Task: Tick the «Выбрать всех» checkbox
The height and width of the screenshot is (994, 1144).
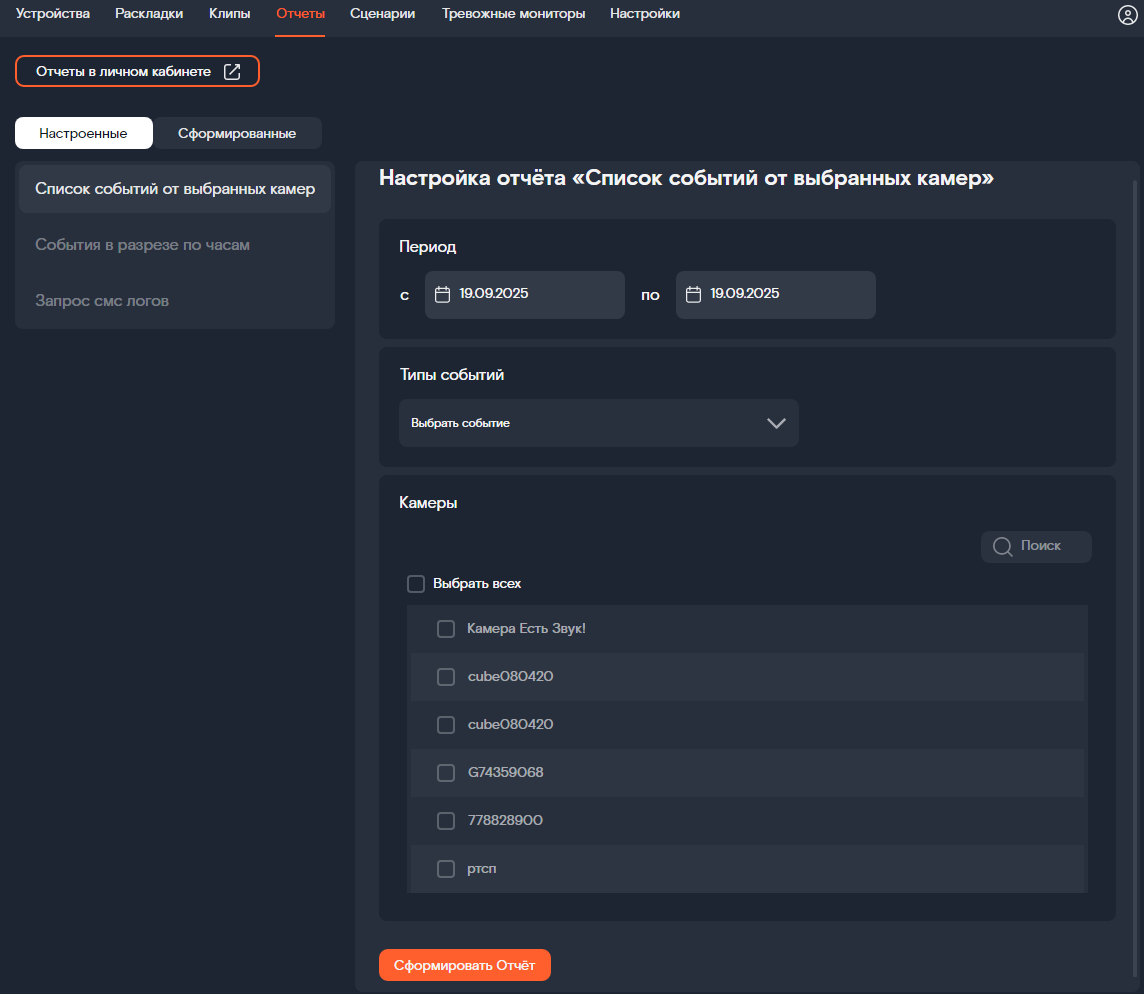Action: tap(416, 583)
